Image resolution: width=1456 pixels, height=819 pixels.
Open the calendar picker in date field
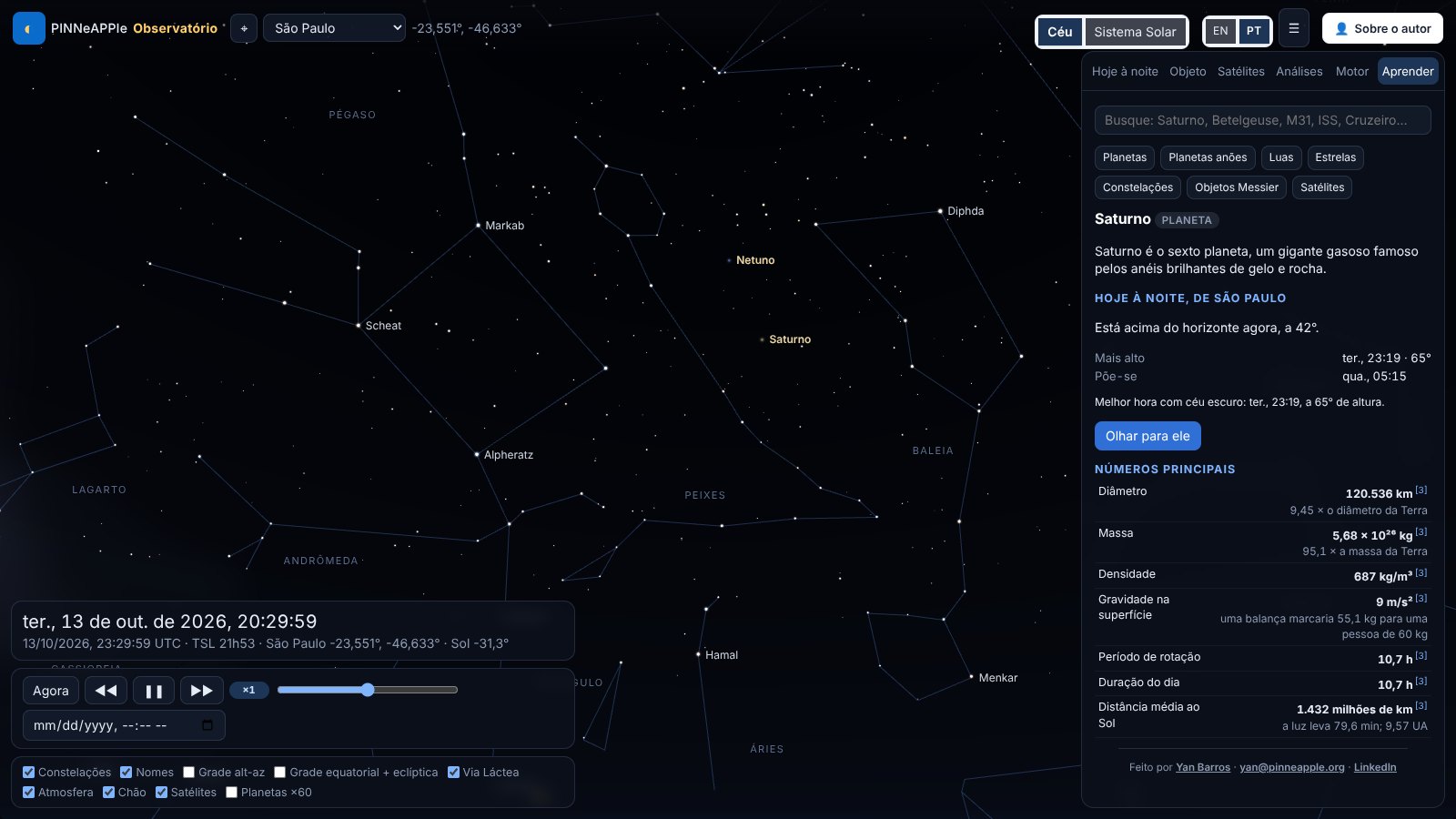tap(207, 725)
